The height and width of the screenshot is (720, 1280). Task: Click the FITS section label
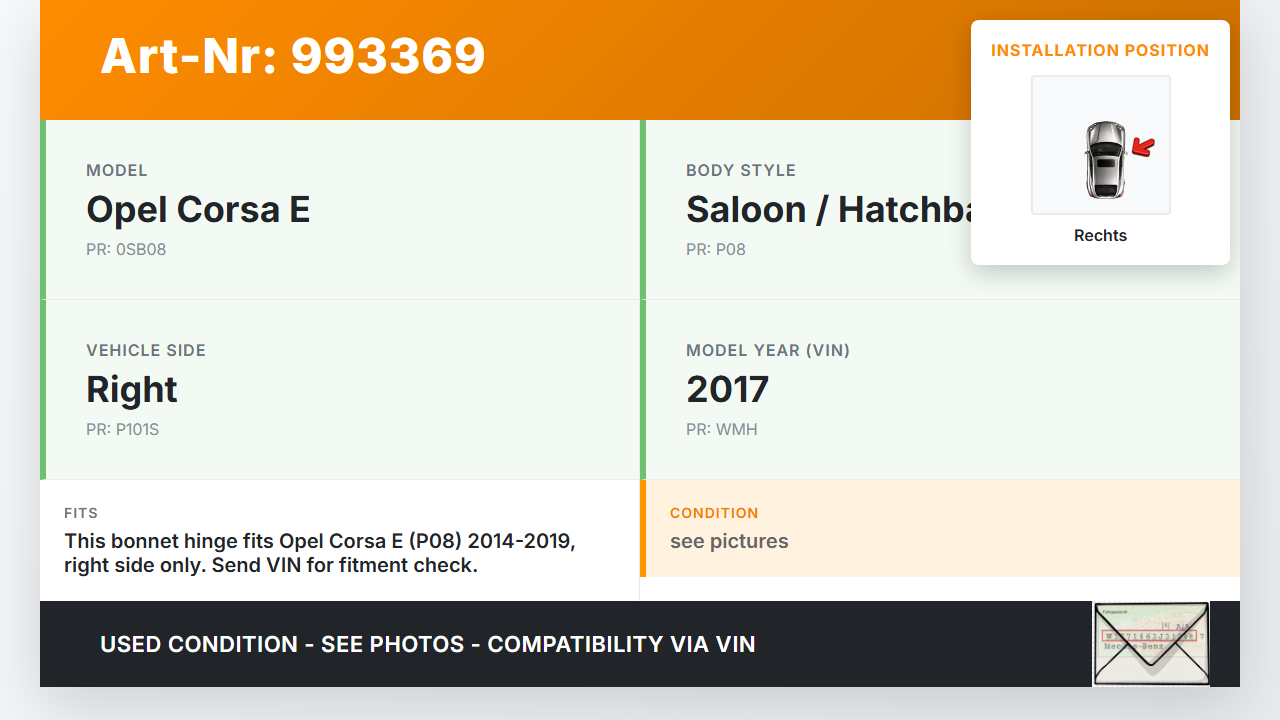coord(81,513)
